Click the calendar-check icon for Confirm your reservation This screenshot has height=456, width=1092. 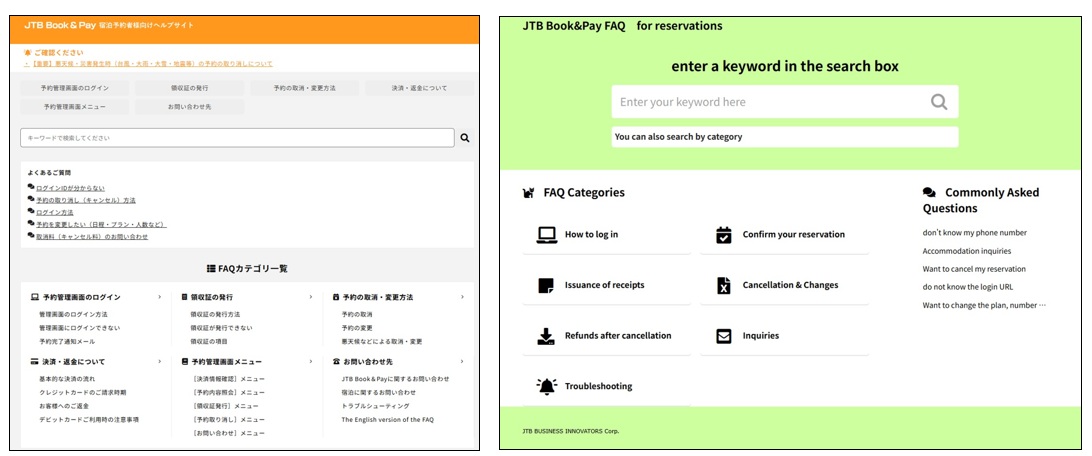pos(724,235)
